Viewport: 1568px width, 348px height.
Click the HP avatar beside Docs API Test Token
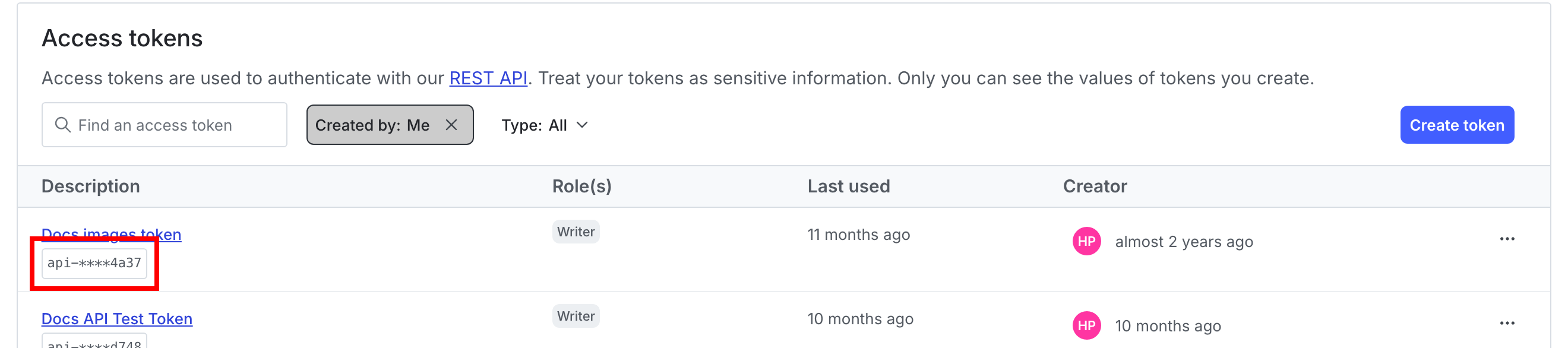click(1087, 325)
